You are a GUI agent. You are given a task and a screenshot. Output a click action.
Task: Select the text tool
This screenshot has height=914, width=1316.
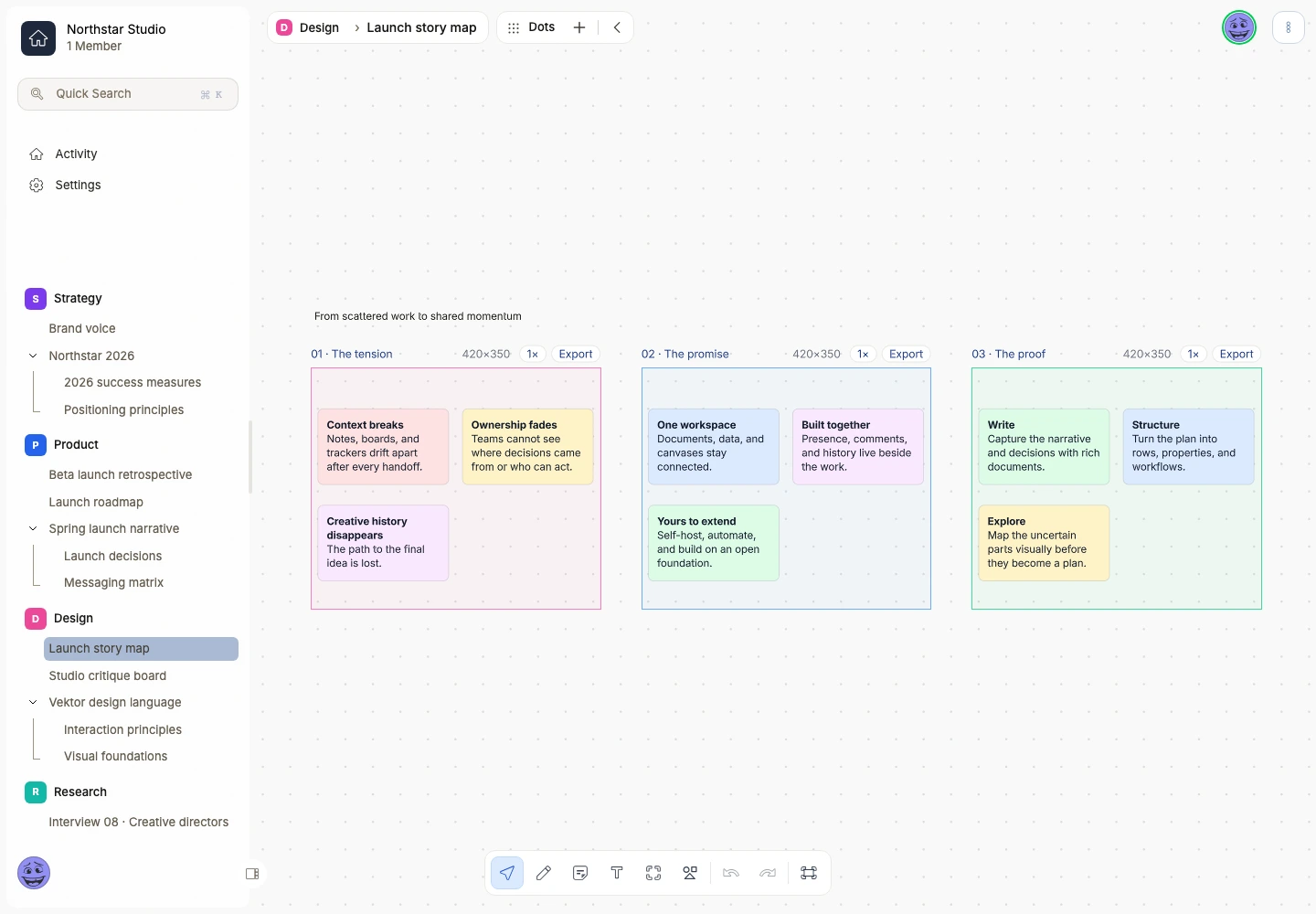tap(617, 873)
